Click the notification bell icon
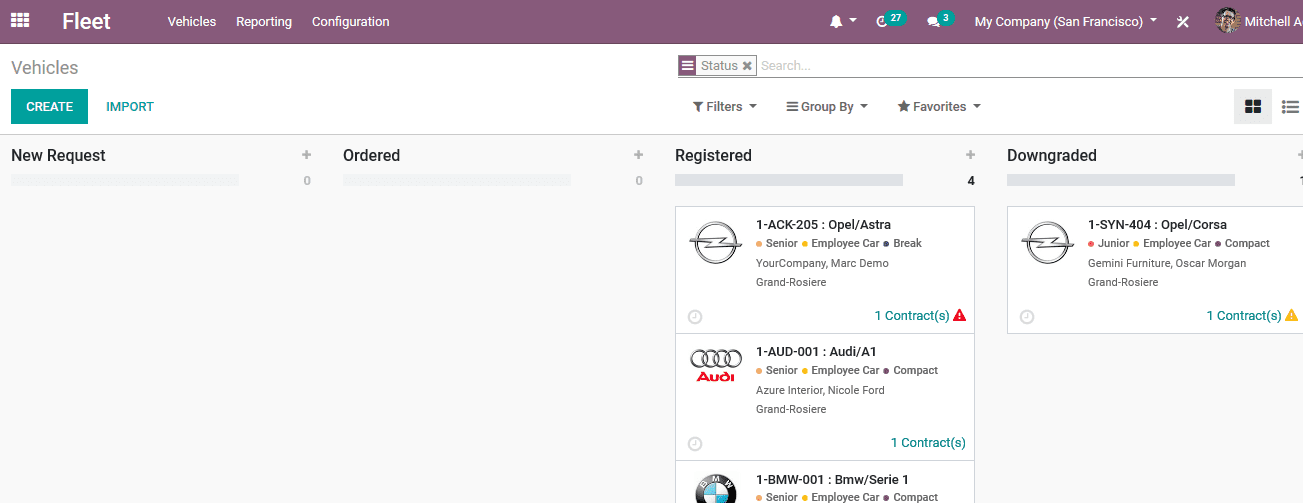1303x503 pixels. (x=836, y=21)
